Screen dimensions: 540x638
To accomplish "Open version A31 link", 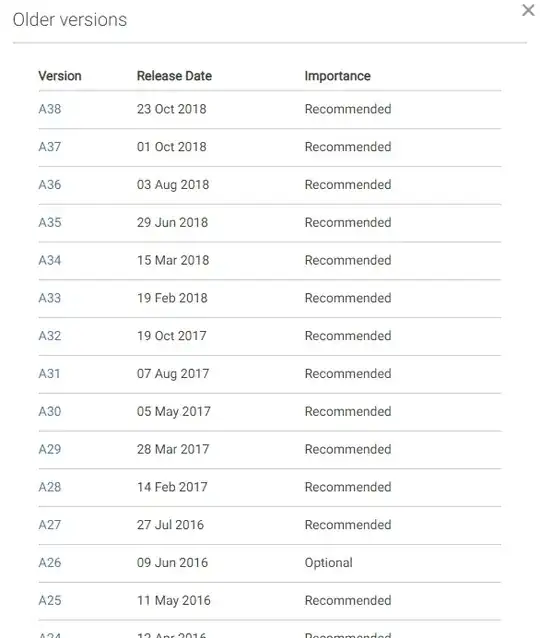I will point(49,374).
